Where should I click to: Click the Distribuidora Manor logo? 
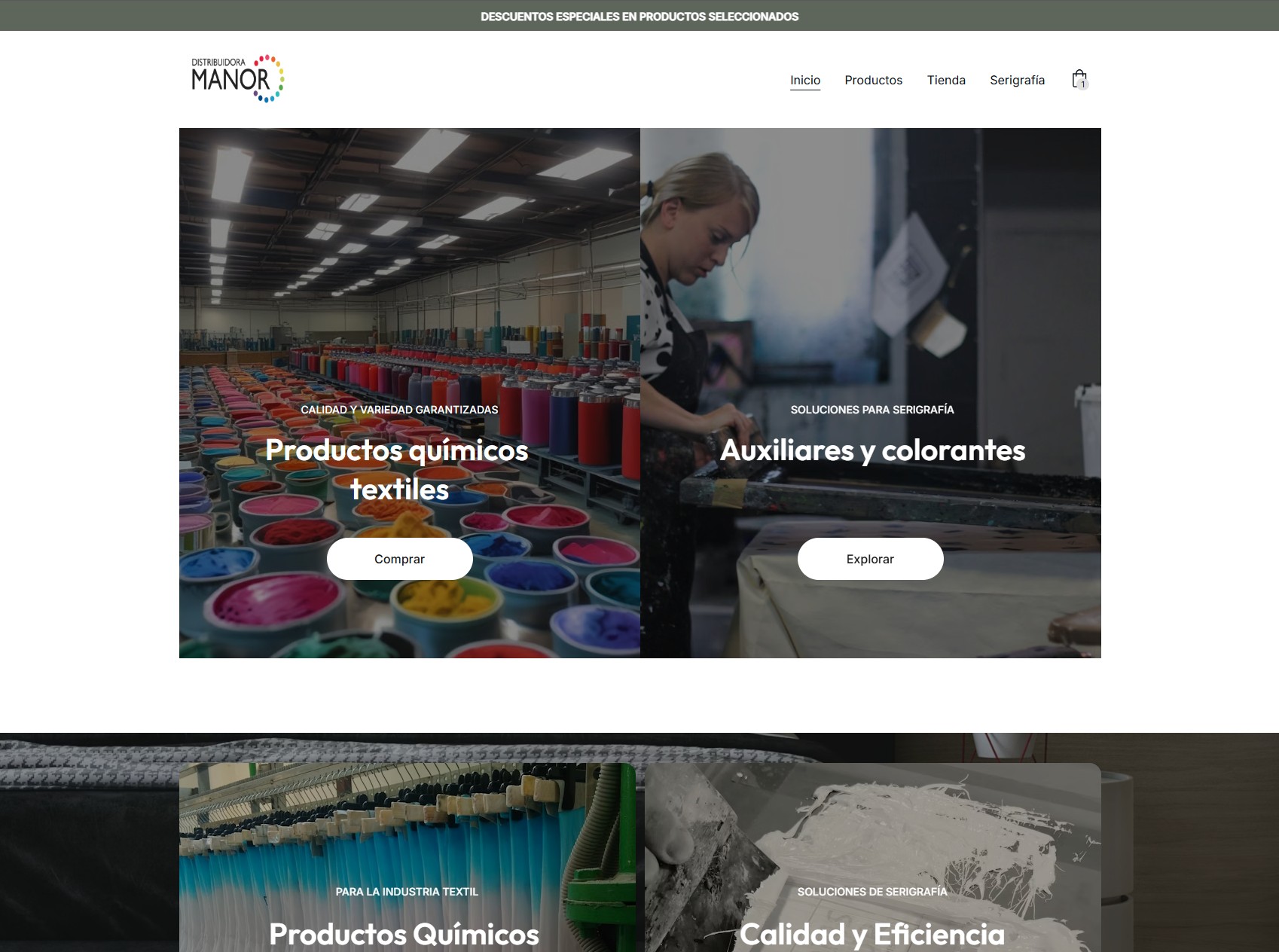point(237,78)
